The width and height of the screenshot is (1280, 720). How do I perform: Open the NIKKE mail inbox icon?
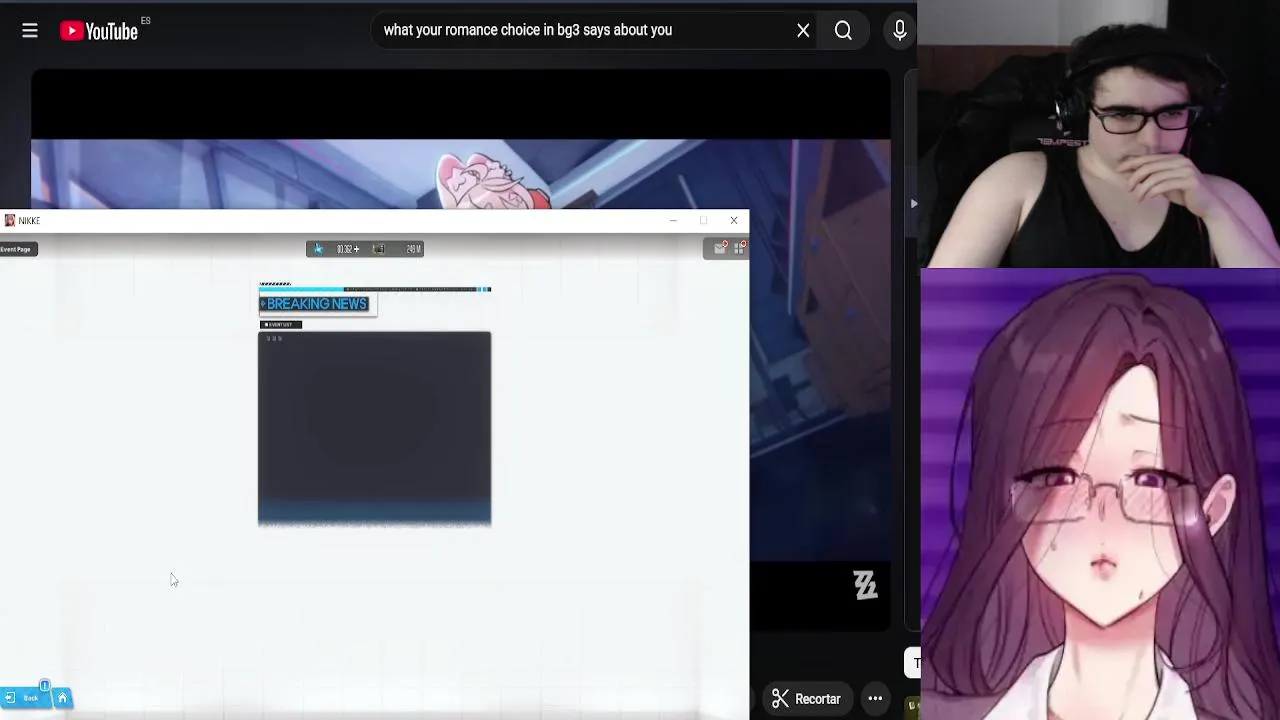(719, 248)
